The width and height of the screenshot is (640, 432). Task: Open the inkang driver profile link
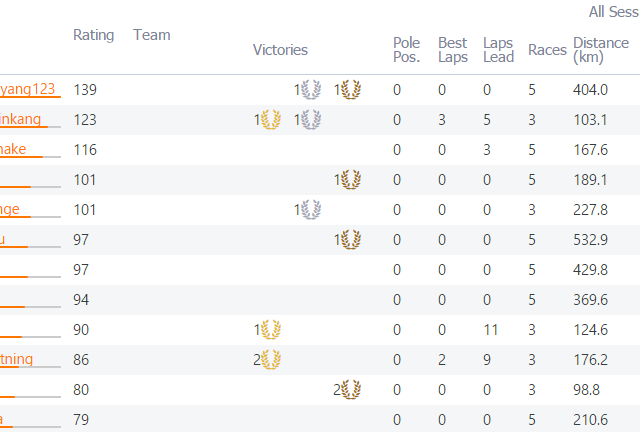pos(20,119)
